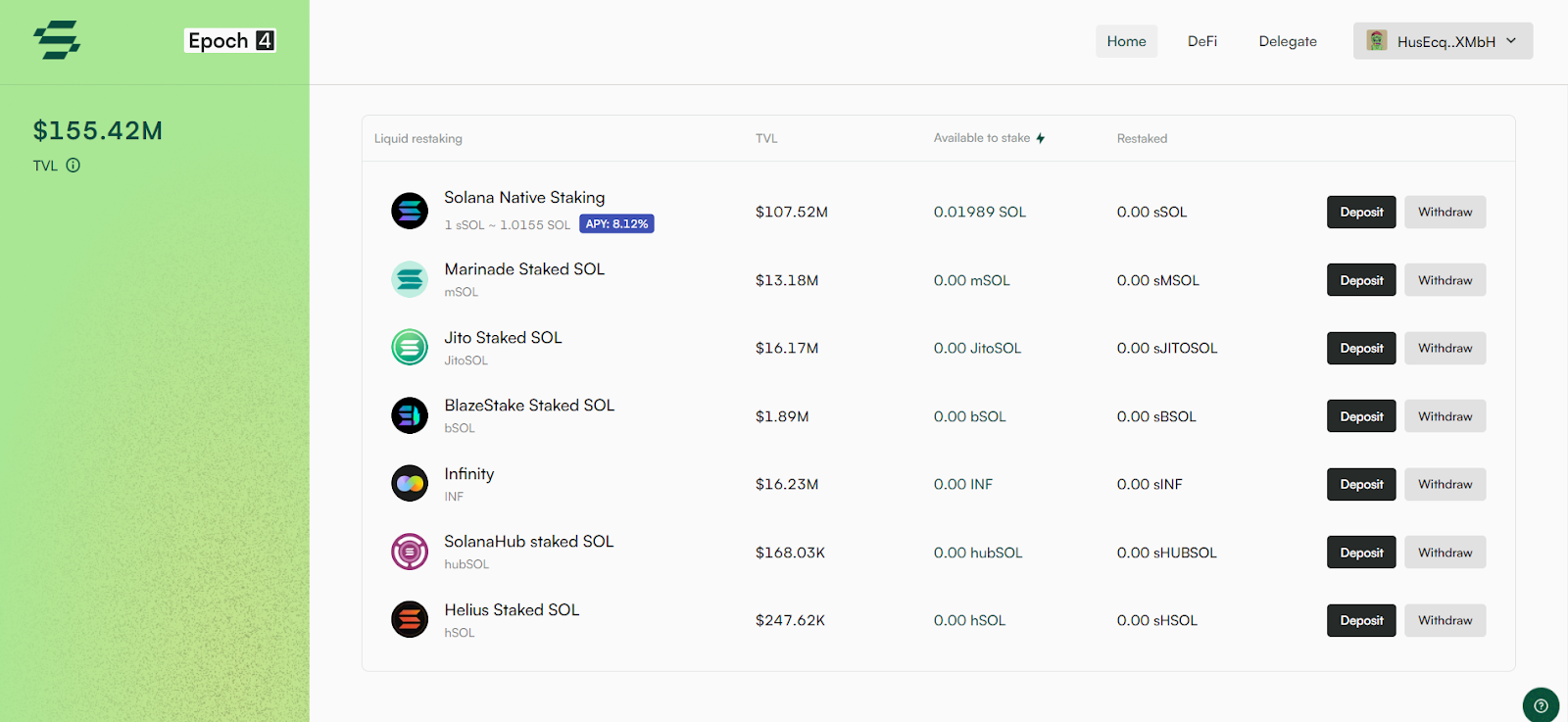
Task: Deposit into Jito Staked SOL
Action: [1361, 348]
